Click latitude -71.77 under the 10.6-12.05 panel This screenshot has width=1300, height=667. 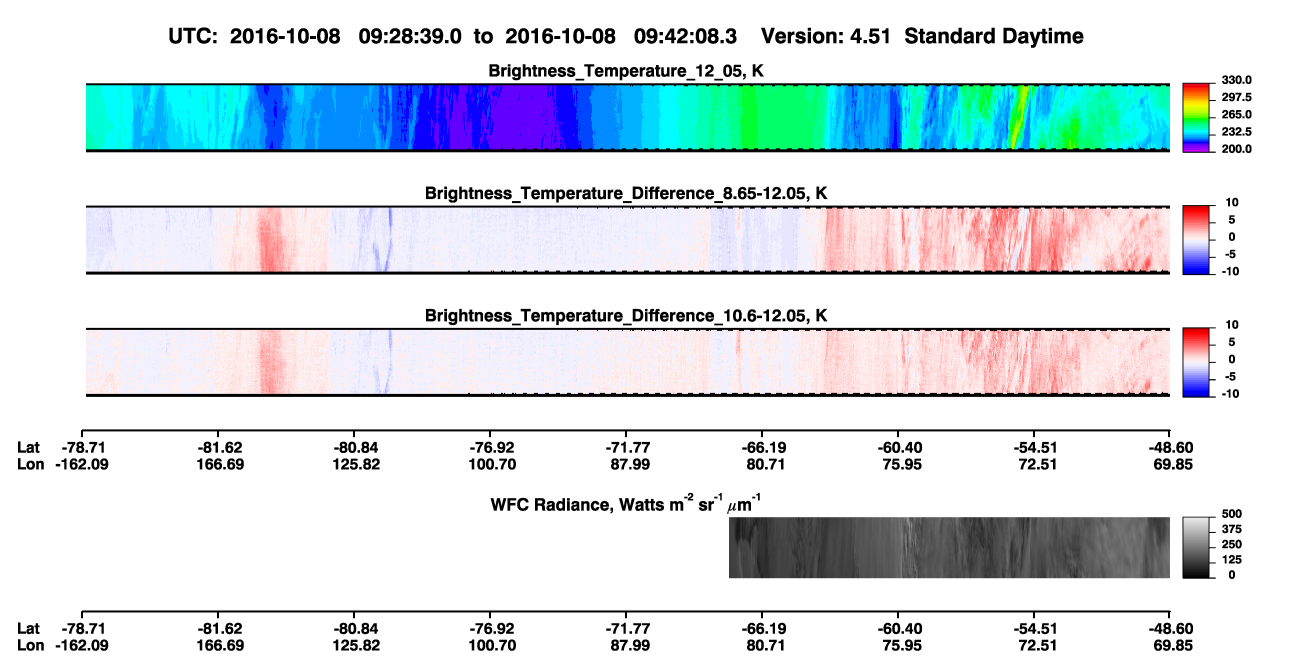(626, 448)
